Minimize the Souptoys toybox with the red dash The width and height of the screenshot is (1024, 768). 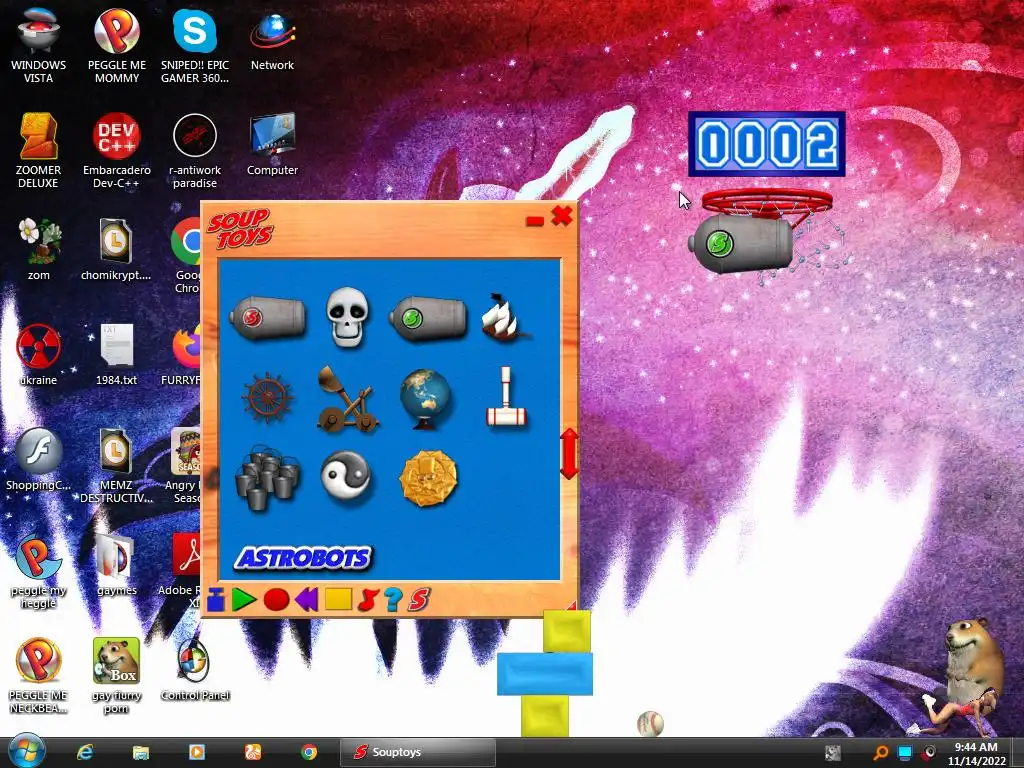[x=535, y=221]
